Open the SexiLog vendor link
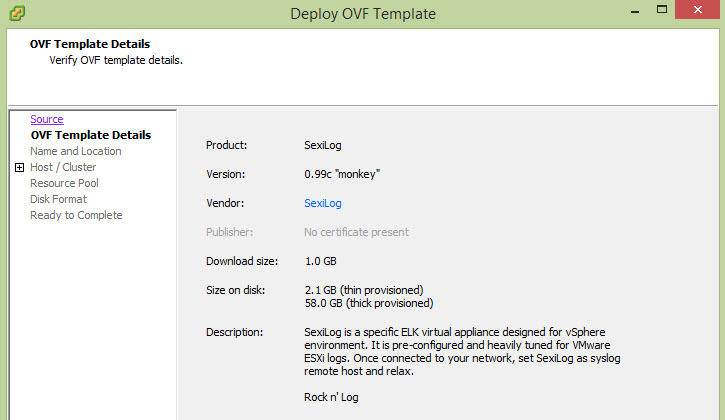This screenshot has height=420, width=725. click(x=323, y=203)
